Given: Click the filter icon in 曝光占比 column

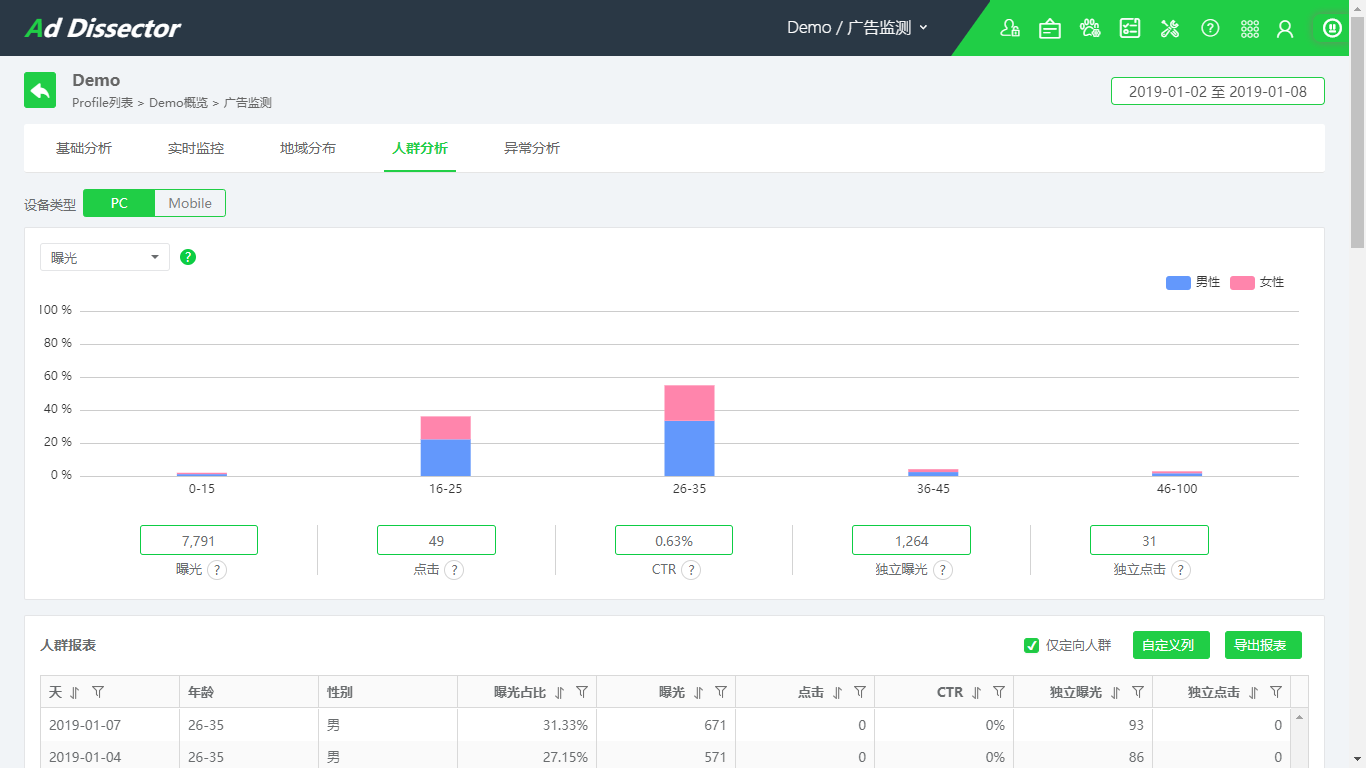Looking at the screenshot, I should pyautogui.click(x=582, y=692).
